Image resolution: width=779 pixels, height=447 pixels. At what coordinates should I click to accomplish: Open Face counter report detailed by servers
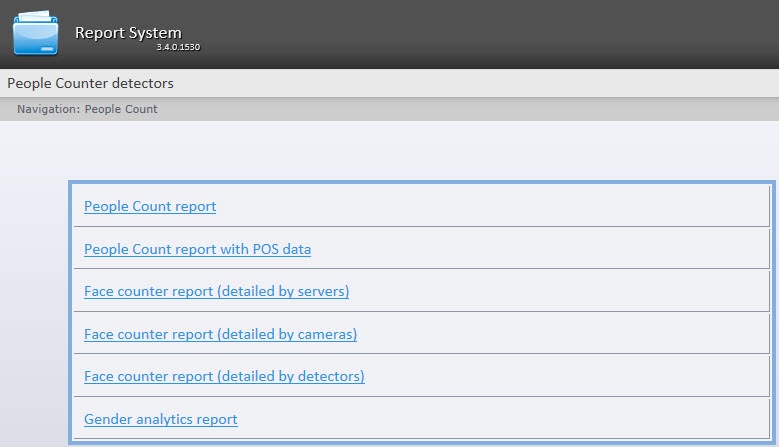tap(216, 291)
